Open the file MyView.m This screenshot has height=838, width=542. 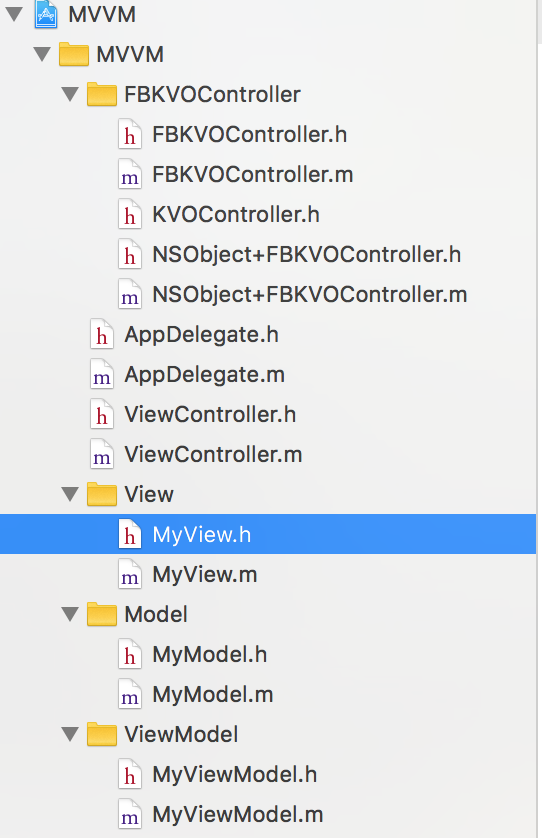point(205,575)
